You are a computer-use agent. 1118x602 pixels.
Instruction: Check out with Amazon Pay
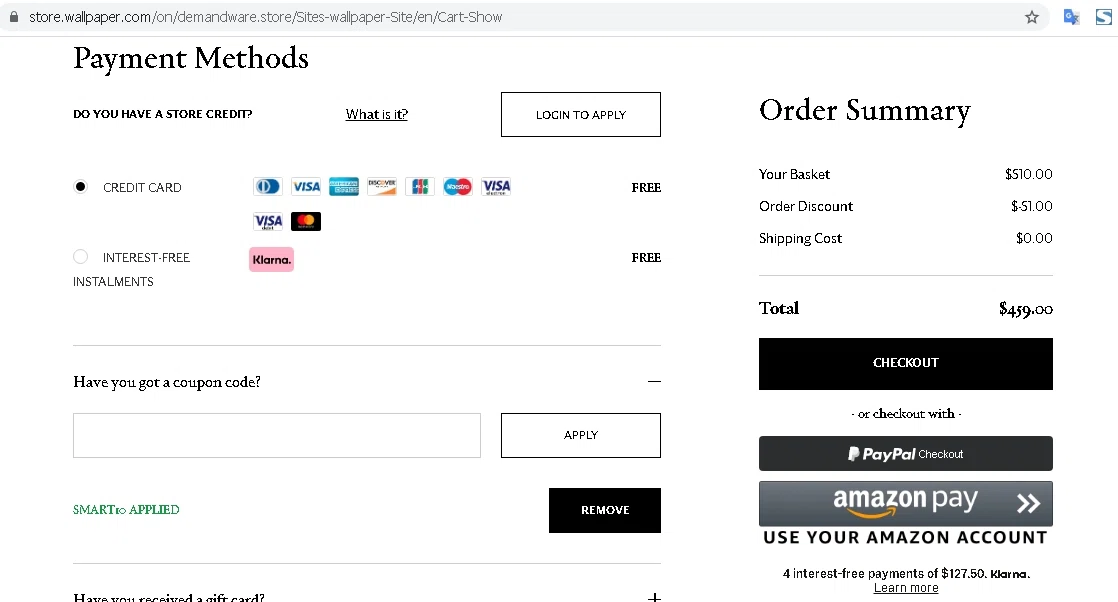[x=905, y=503]
